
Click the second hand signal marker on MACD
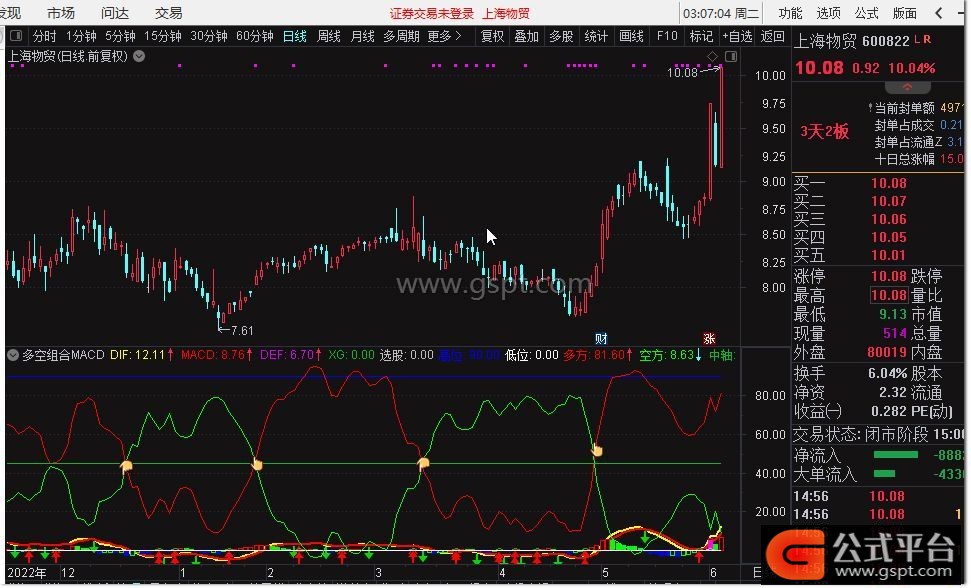(x=257, y=464)
